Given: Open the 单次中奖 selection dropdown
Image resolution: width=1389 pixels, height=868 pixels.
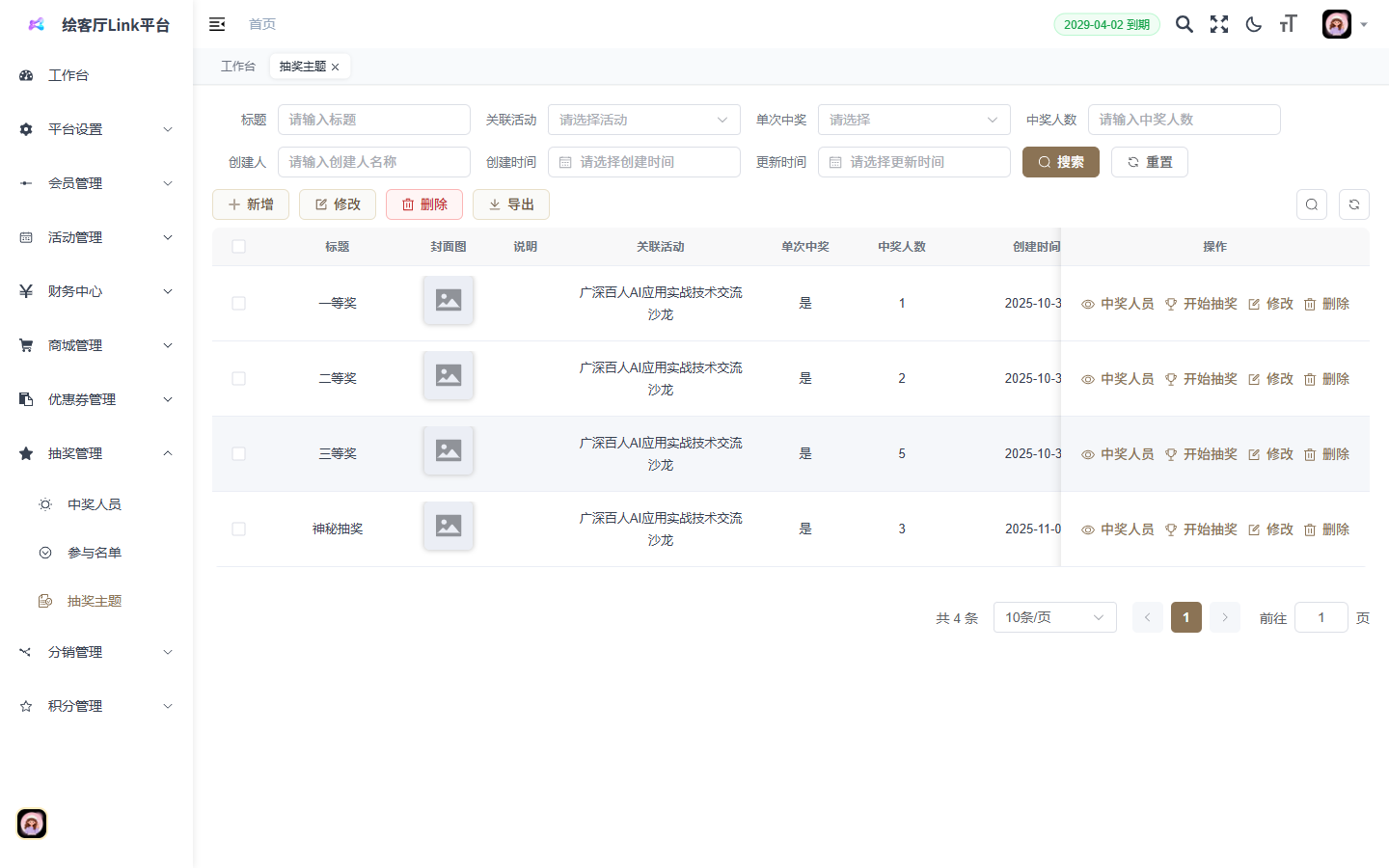Looking at the screenshot, I should 913,119.
